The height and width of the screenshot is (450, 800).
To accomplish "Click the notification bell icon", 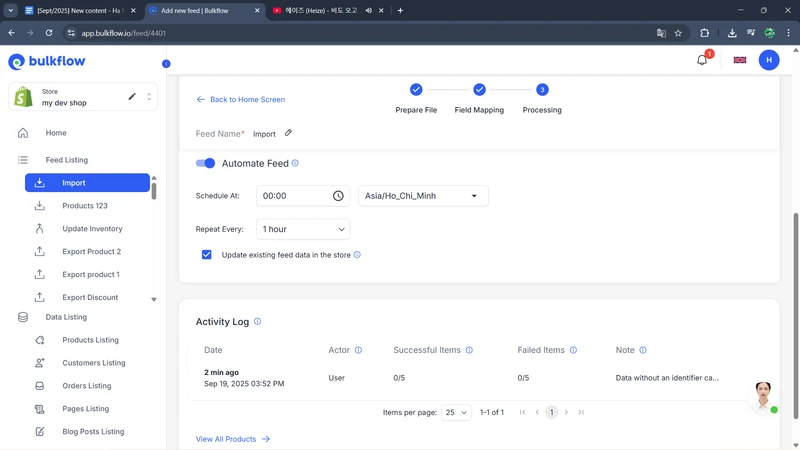I will click(702, 60).
